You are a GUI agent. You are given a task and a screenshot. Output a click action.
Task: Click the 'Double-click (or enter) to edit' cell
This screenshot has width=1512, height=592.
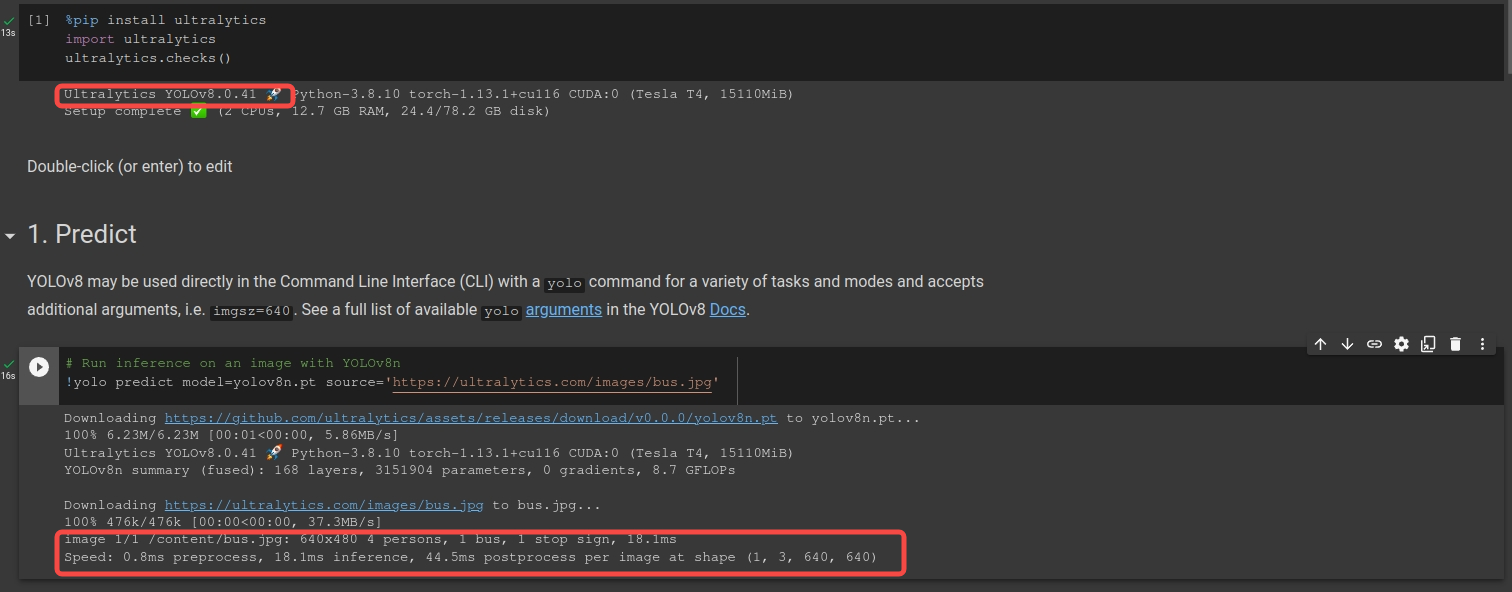(130, 166)
